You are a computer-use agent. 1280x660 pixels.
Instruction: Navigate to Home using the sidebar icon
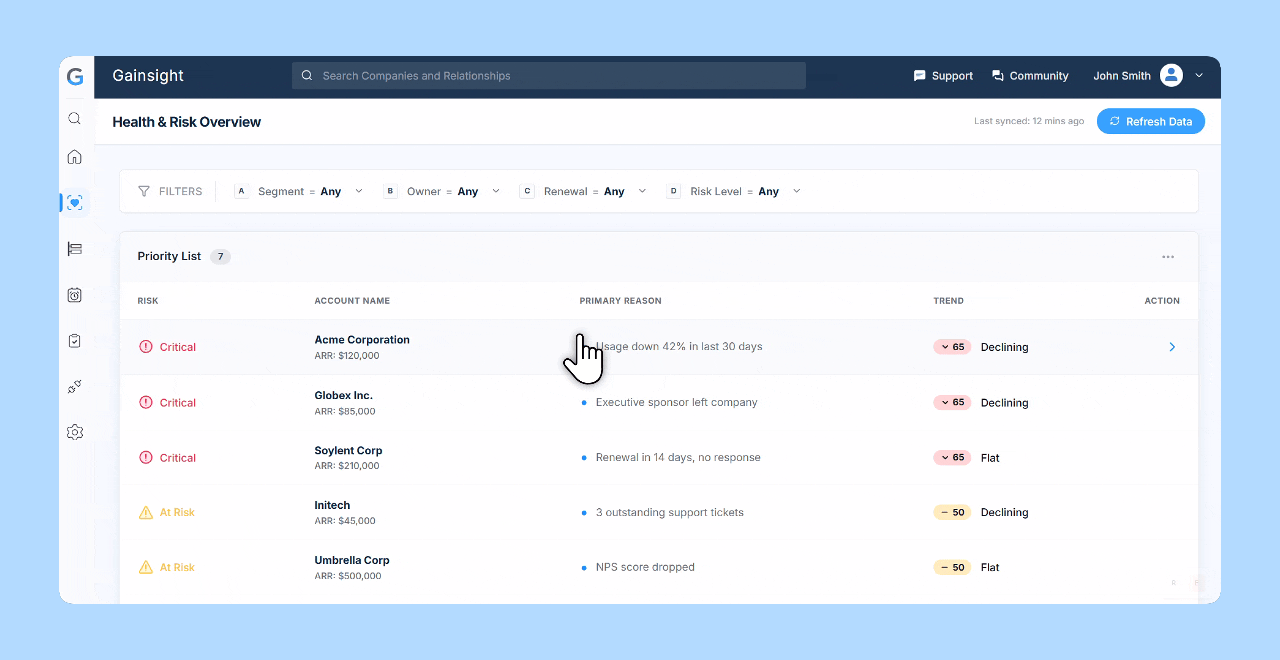point(74,157)
